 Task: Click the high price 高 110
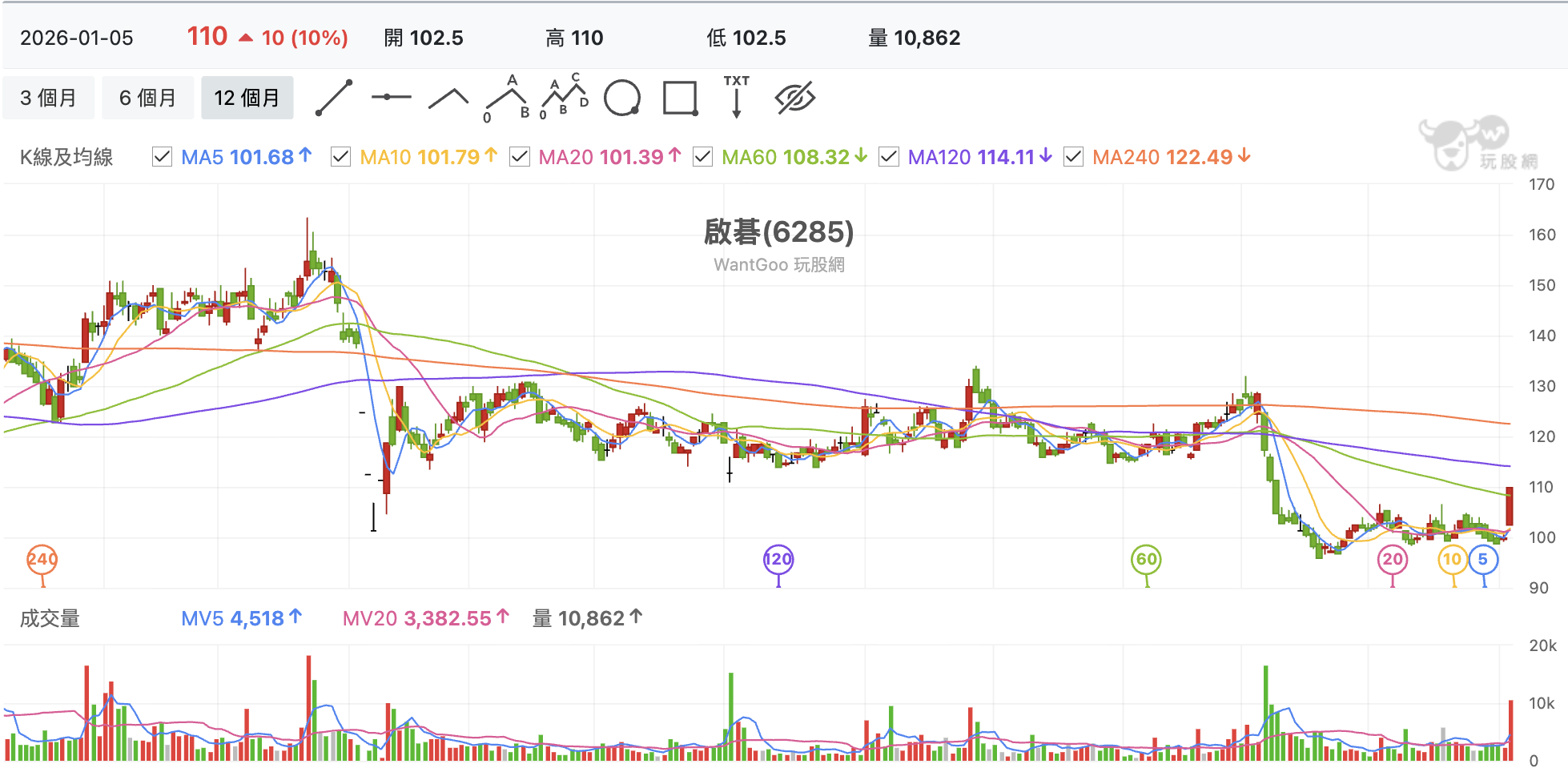574,38
